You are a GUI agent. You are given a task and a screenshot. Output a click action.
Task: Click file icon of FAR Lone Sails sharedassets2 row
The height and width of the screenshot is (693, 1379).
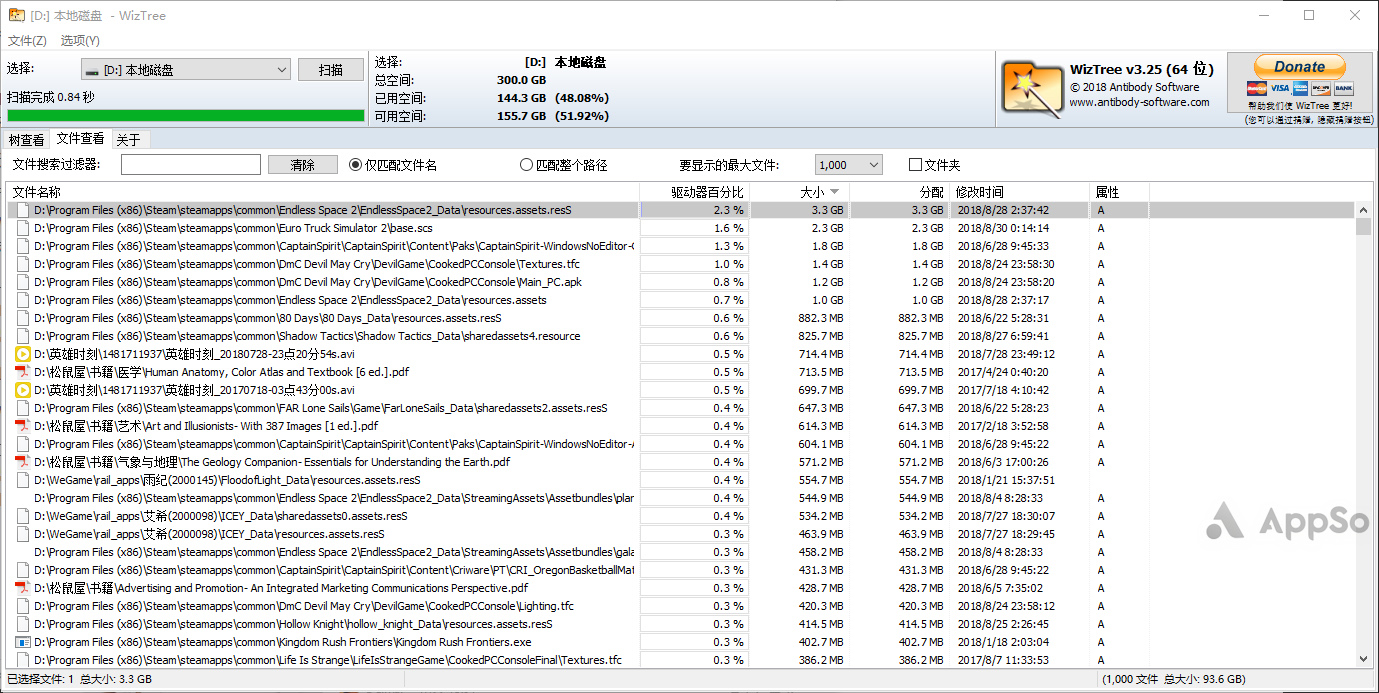23,408
